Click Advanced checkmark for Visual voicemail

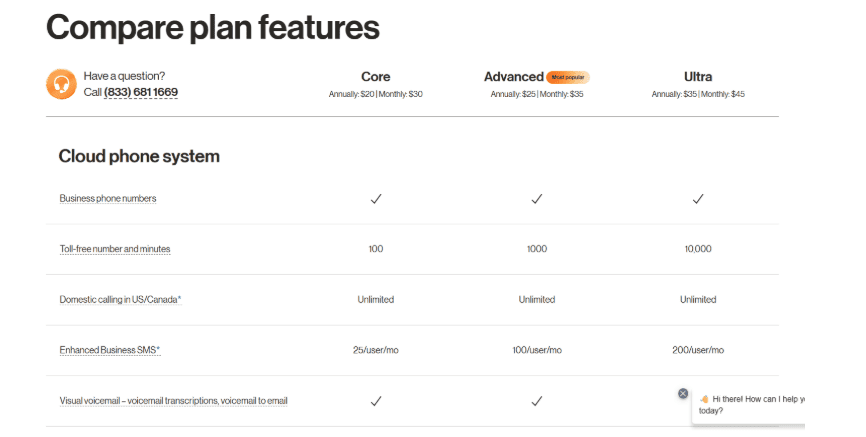pos(537,401)
